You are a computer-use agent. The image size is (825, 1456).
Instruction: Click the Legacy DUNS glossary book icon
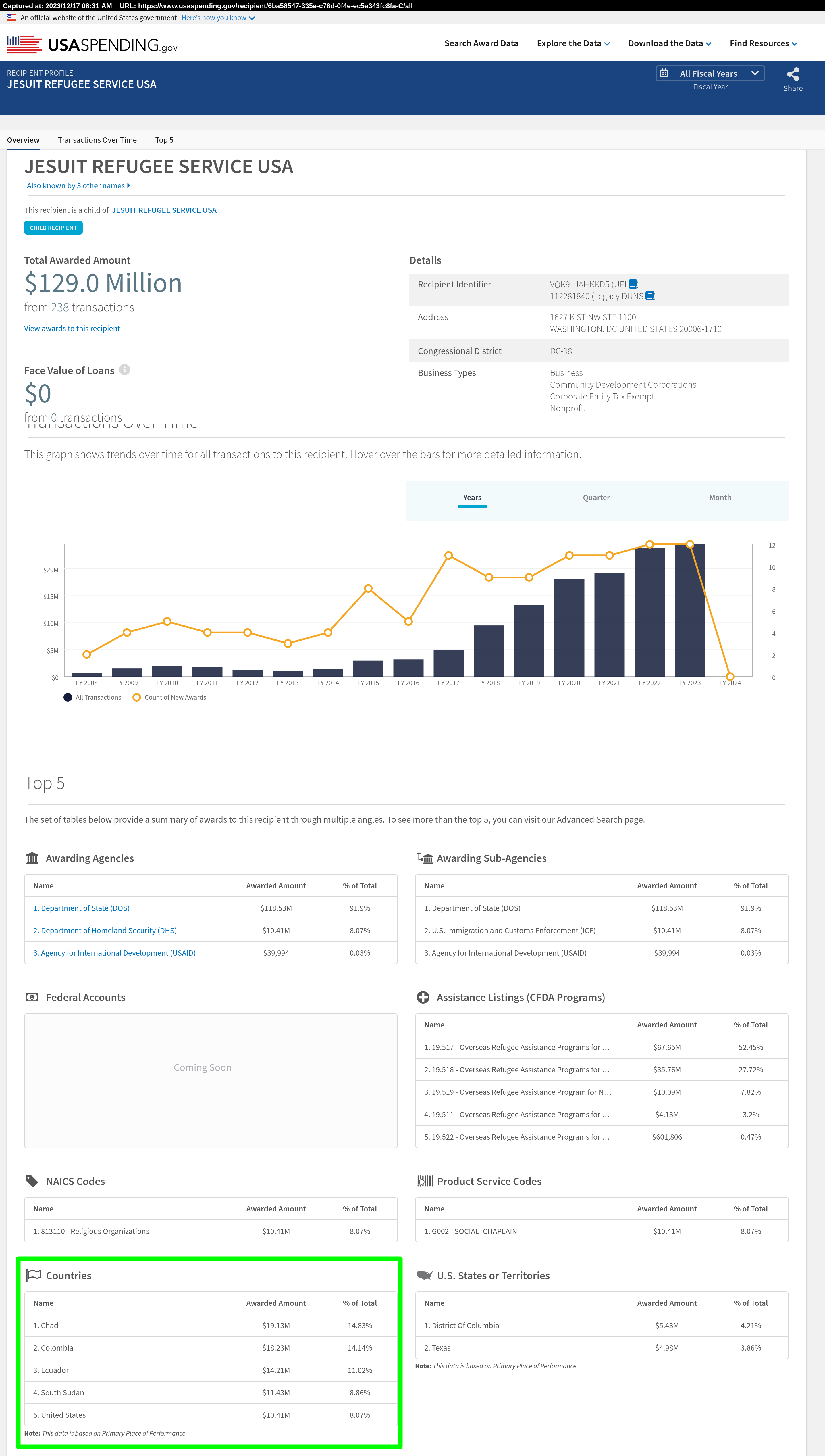pos(650,296)
